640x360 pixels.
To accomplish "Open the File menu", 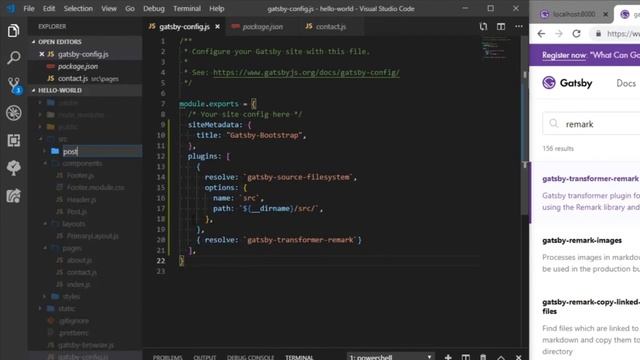I will click(29, 8).
